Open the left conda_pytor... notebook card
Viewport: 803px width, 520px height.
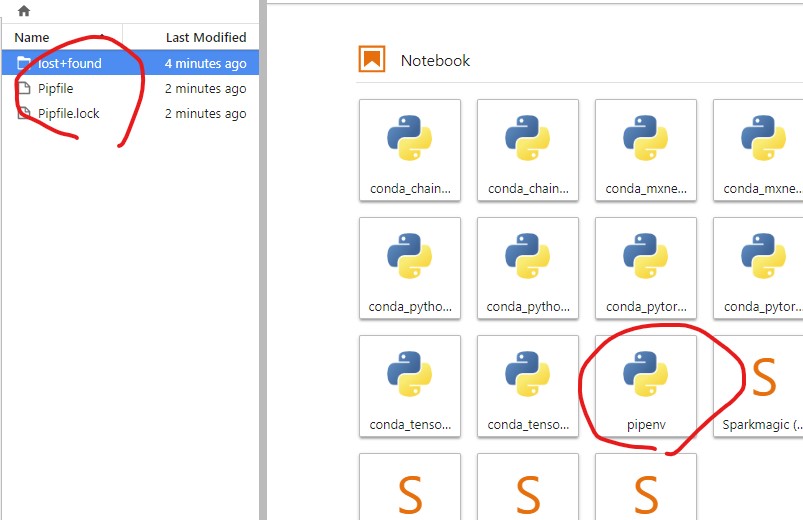pyautogui.click(x=646, y=268)
